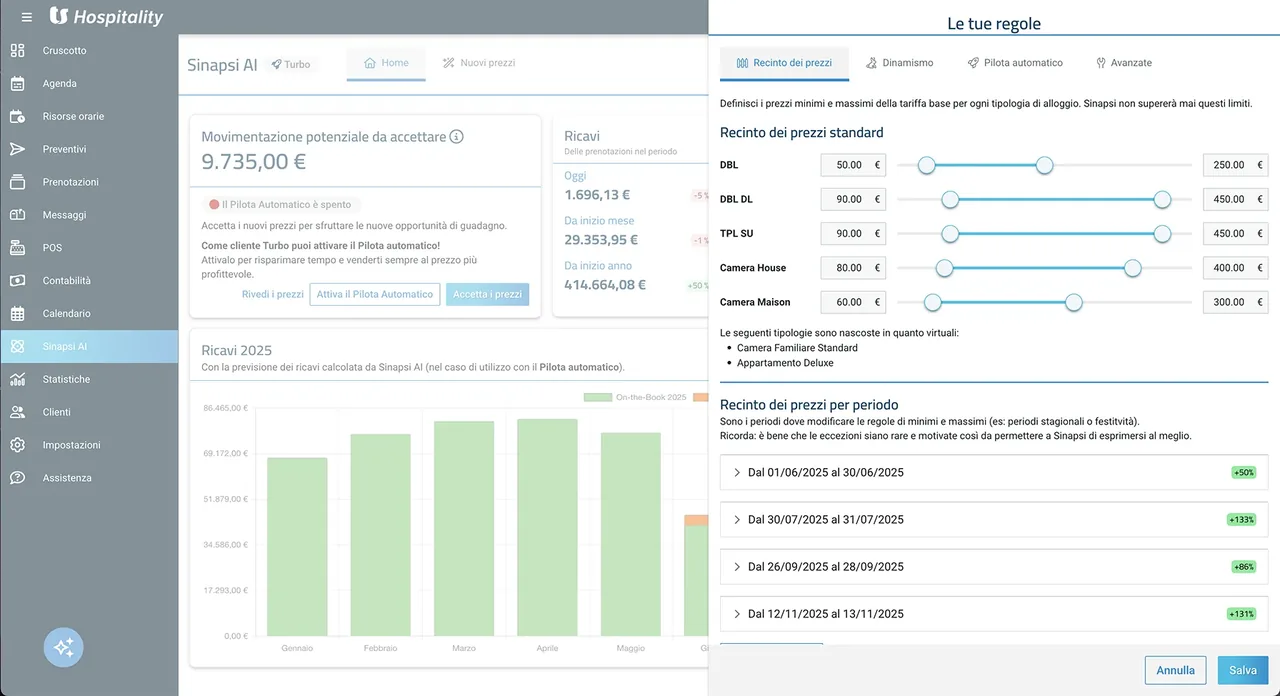
Task: Click the Cruscotto dashboard icon
Action: click(x=17, y=50)
